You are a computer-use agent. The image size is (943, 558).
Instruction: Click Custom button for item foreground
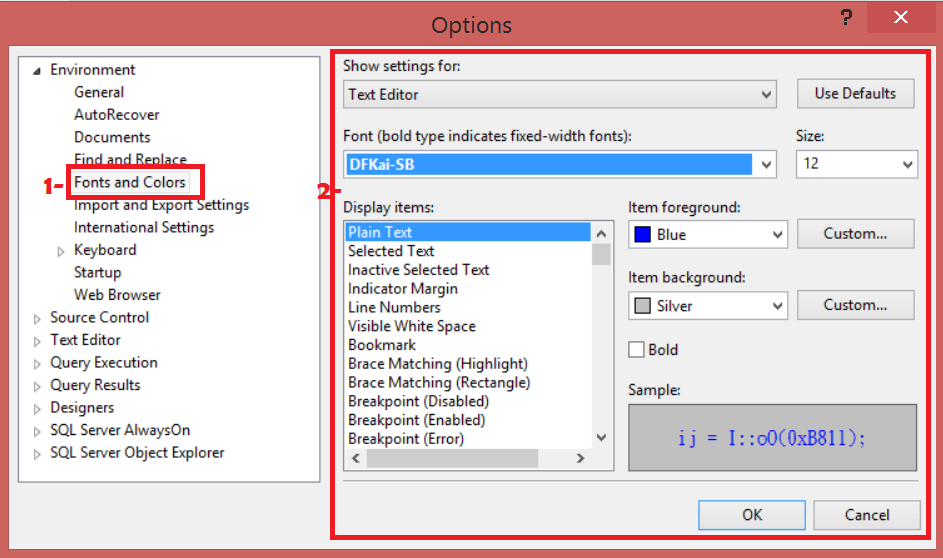[855, 233]
